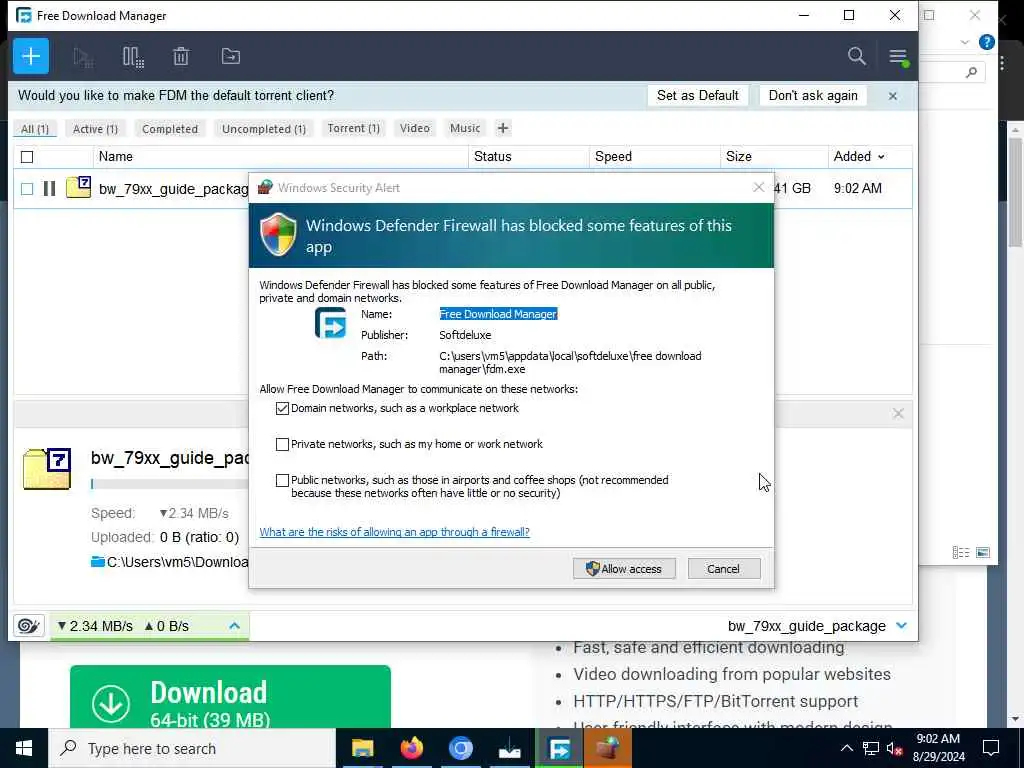Open the search magnifier in FDM
Screen dimensions: 1024x768
[857, 56]
